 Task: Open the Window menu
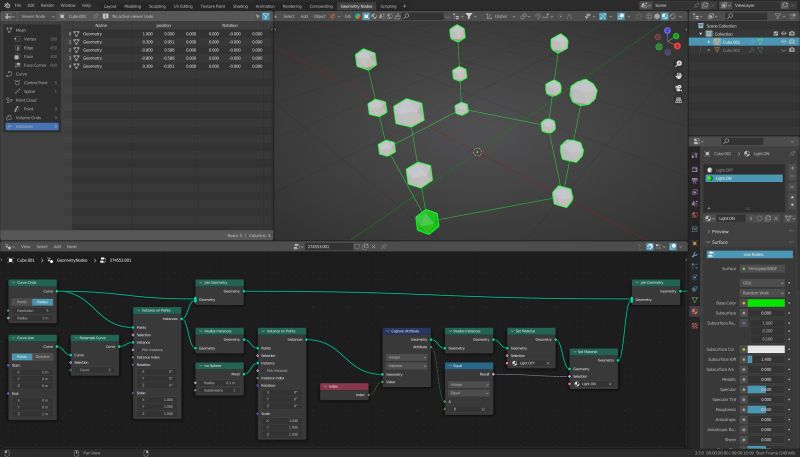pyautogui.click(x=68, y=6)
